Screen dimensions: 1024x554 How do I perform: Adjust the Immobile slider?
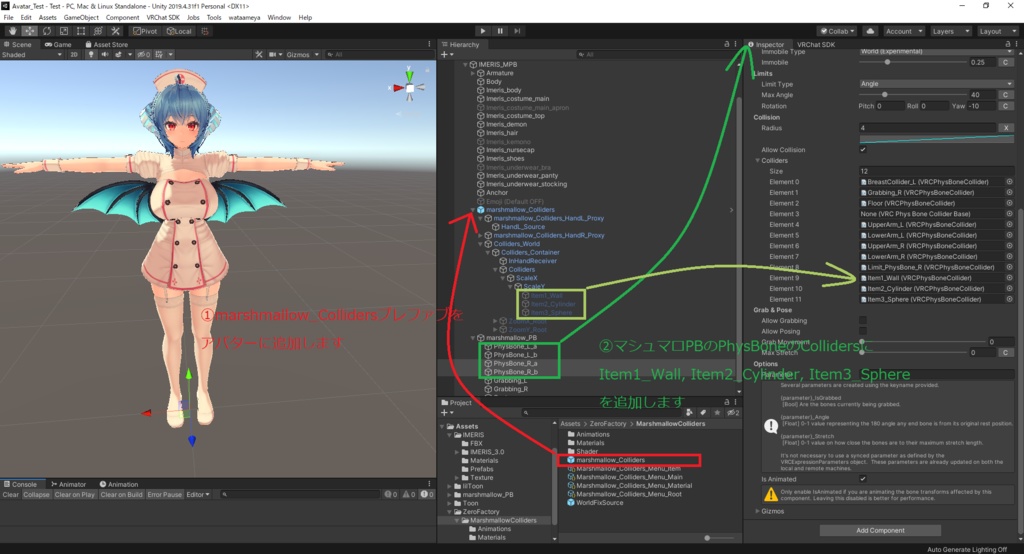click(912, 62)
